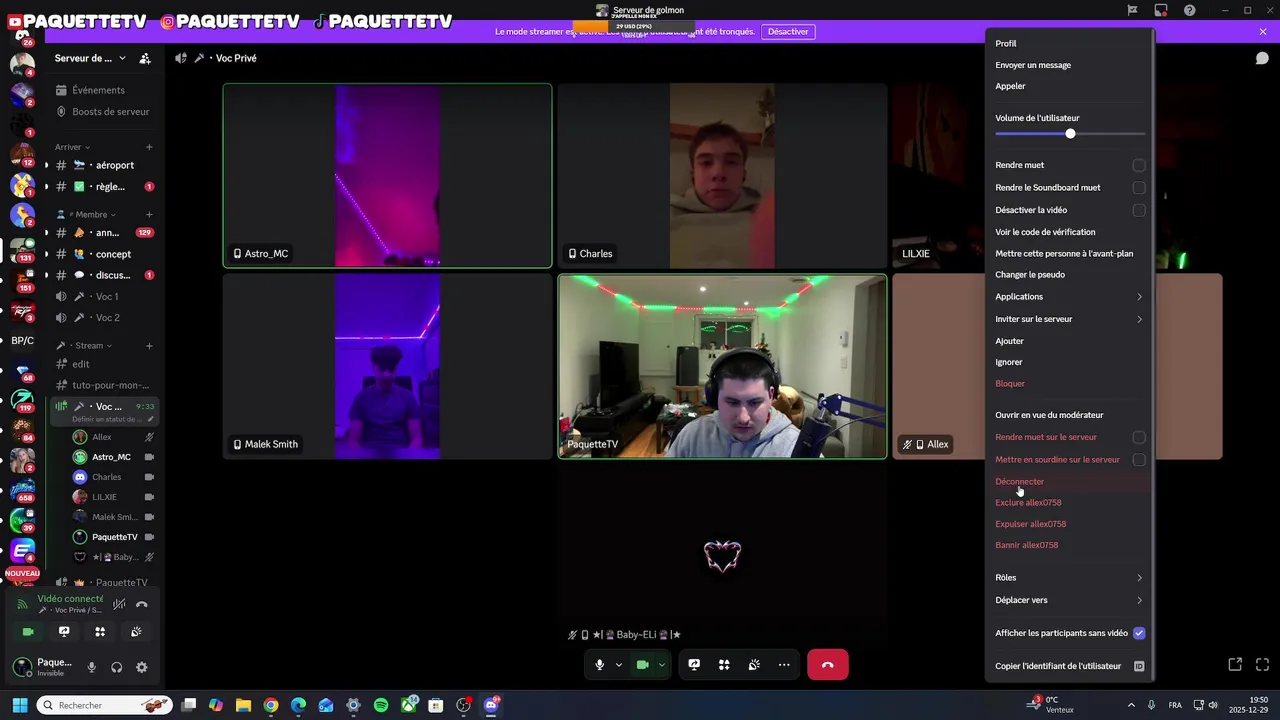Toggle Rendre muet sur le serveur checkbox
Image resolution: width=1280 pixels, height=720 pixels.
[x=1139, y=437]
